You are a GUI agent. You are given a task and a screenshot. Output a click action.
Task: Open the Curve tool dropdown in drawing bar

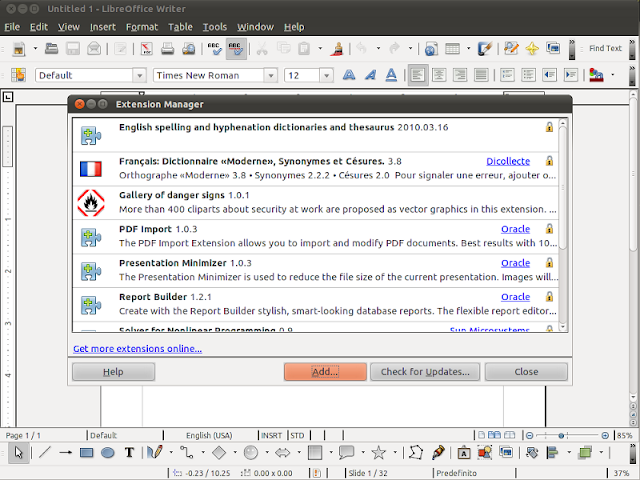click(x=171, y=452)
